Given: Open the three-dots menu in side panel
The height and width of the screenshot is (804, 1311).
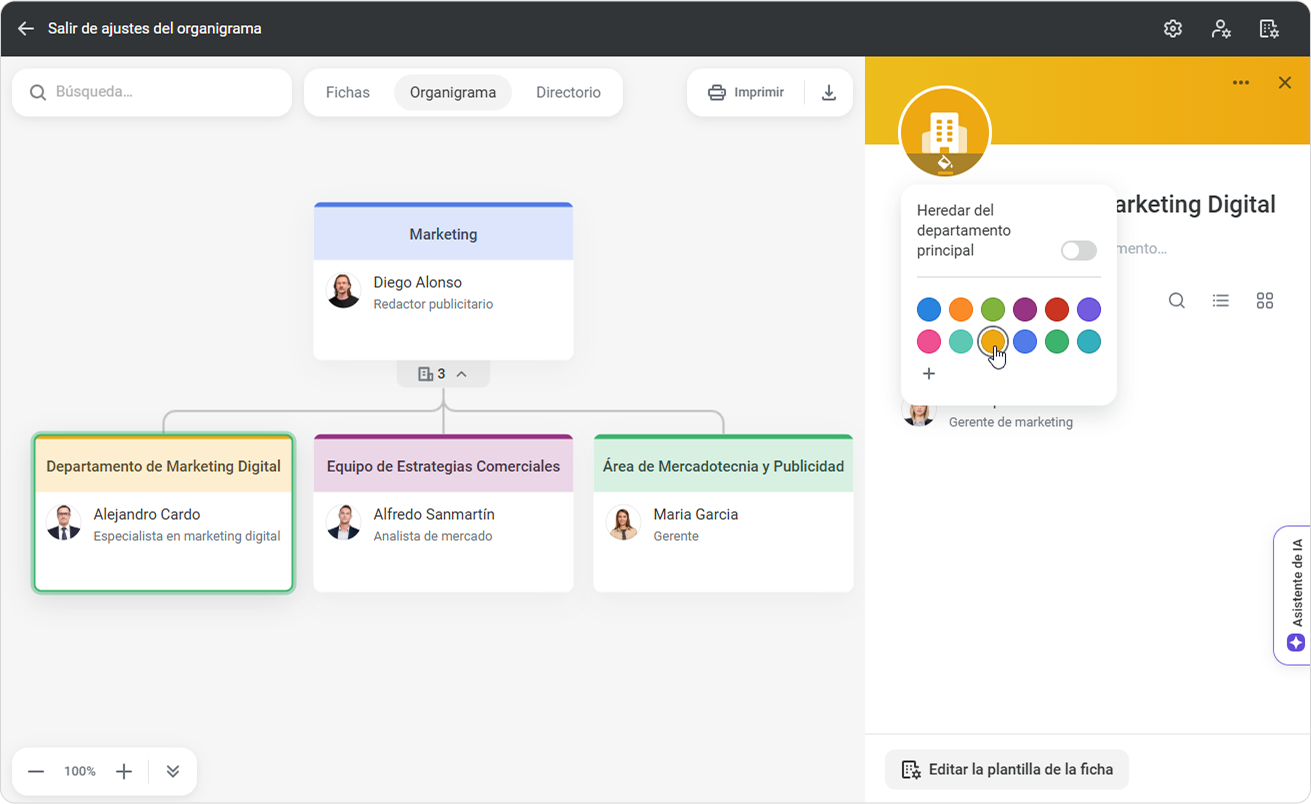Looking at the screenshot, I should pos(1241,83).
